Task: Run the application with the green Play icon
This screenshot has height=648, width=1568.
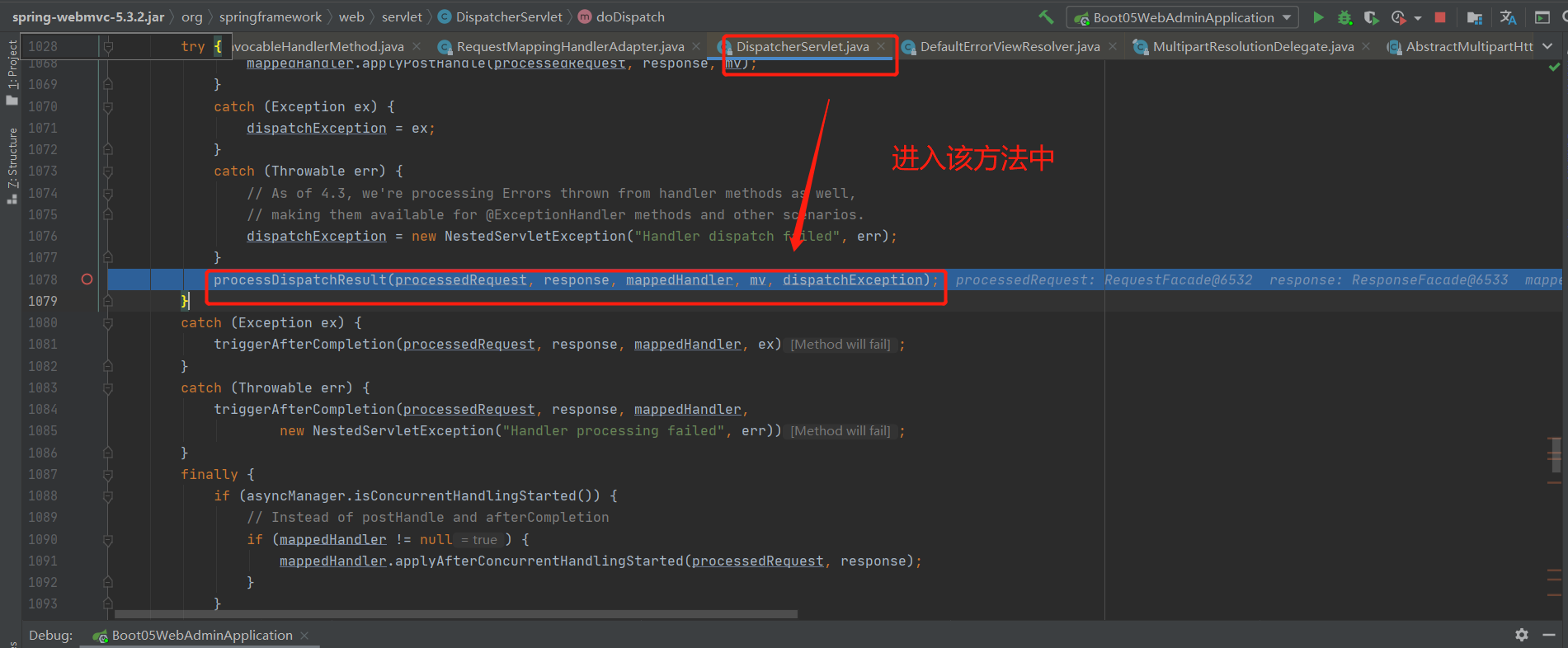Action: [1318, 17]
